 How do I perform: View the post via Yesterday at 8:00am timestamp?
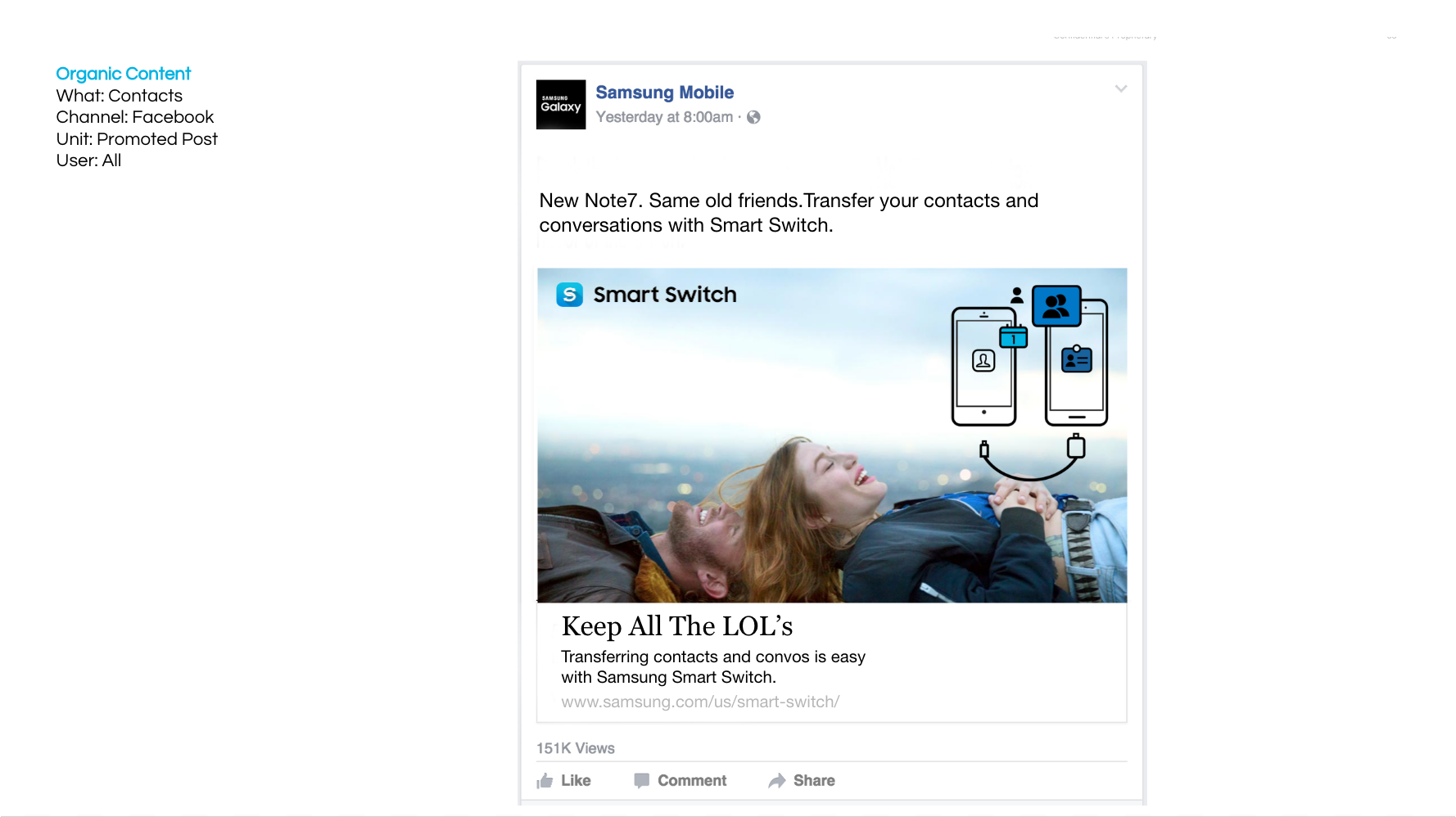tap(665, 117)
